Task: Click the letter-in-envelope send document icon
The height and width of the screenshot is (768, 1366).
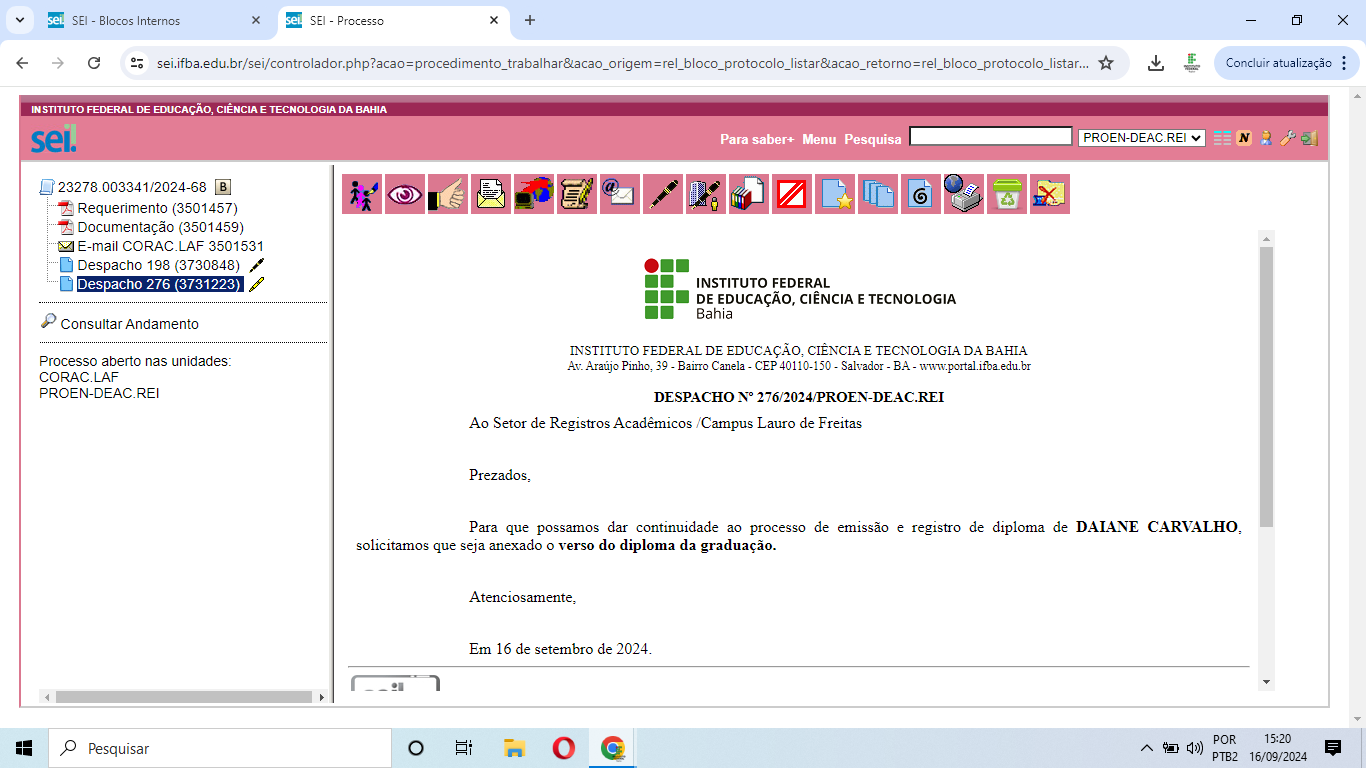Action: pos(491,194)
